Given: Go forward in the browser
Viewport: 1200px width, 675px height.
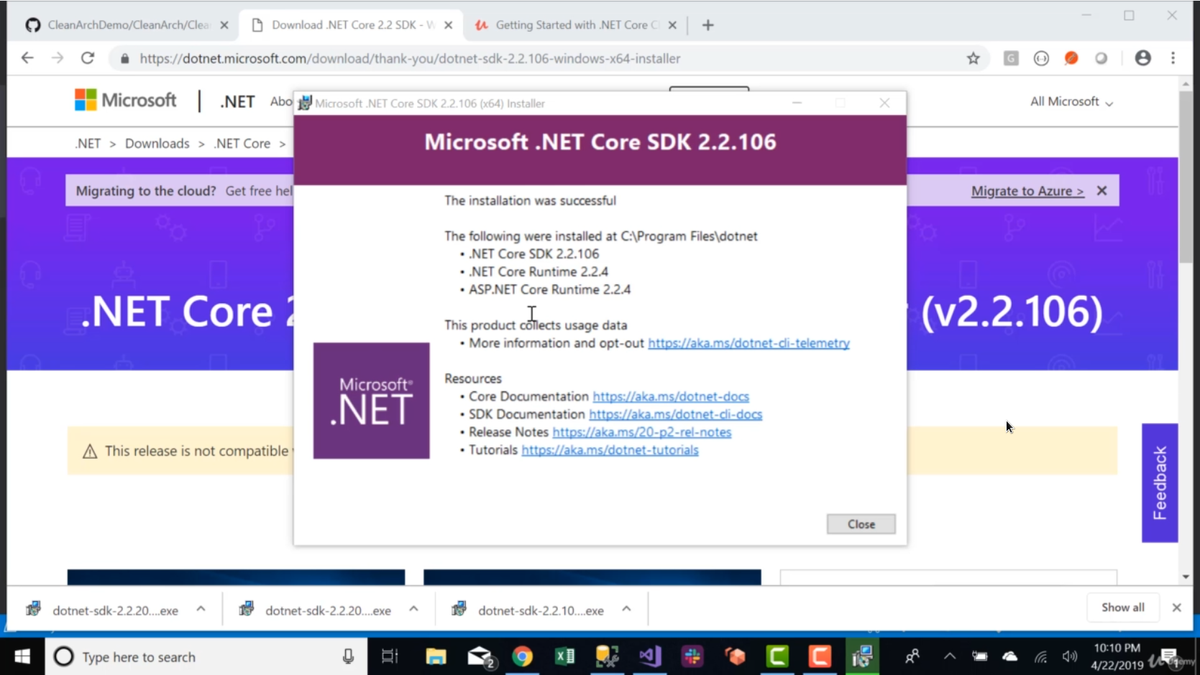Looking at the screenshot, I should click(x=57, y=58).
